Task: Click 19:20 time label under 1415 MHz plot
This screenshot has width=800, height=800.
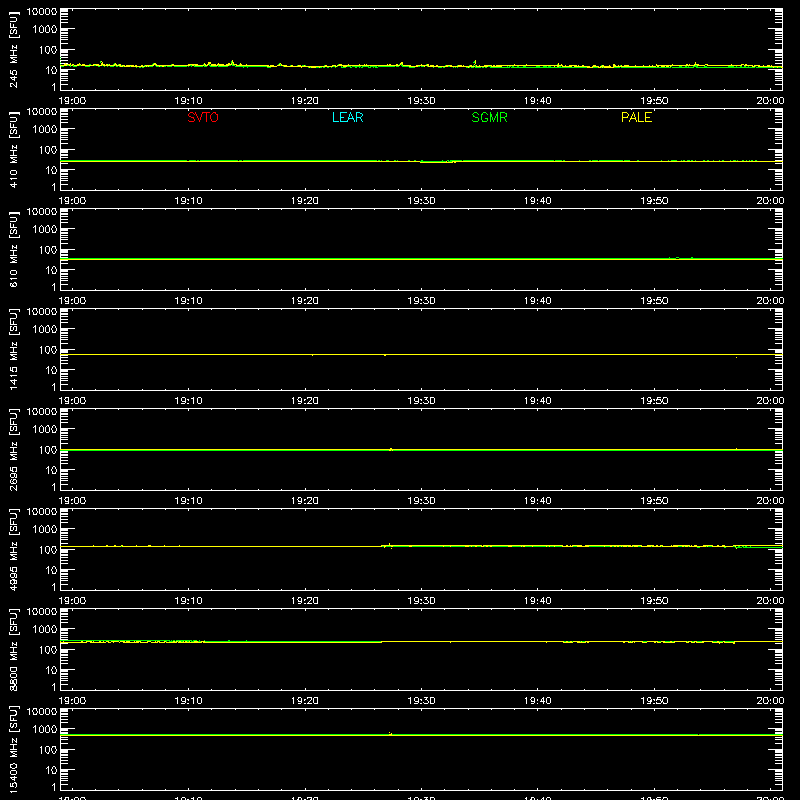Action: coord(305,401)
